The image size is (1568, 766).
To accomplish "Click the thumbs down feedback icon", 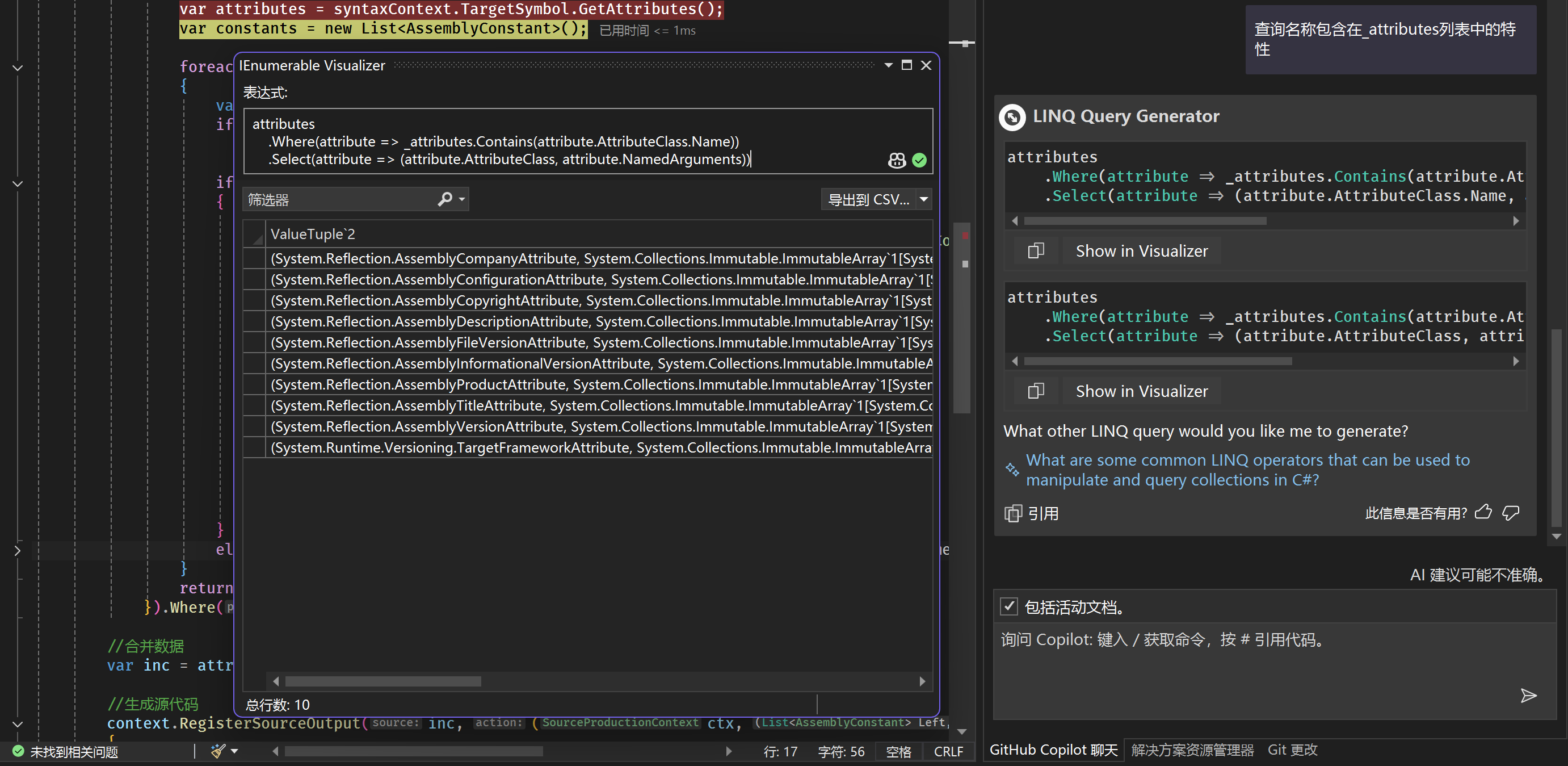I will [1511, 513].
